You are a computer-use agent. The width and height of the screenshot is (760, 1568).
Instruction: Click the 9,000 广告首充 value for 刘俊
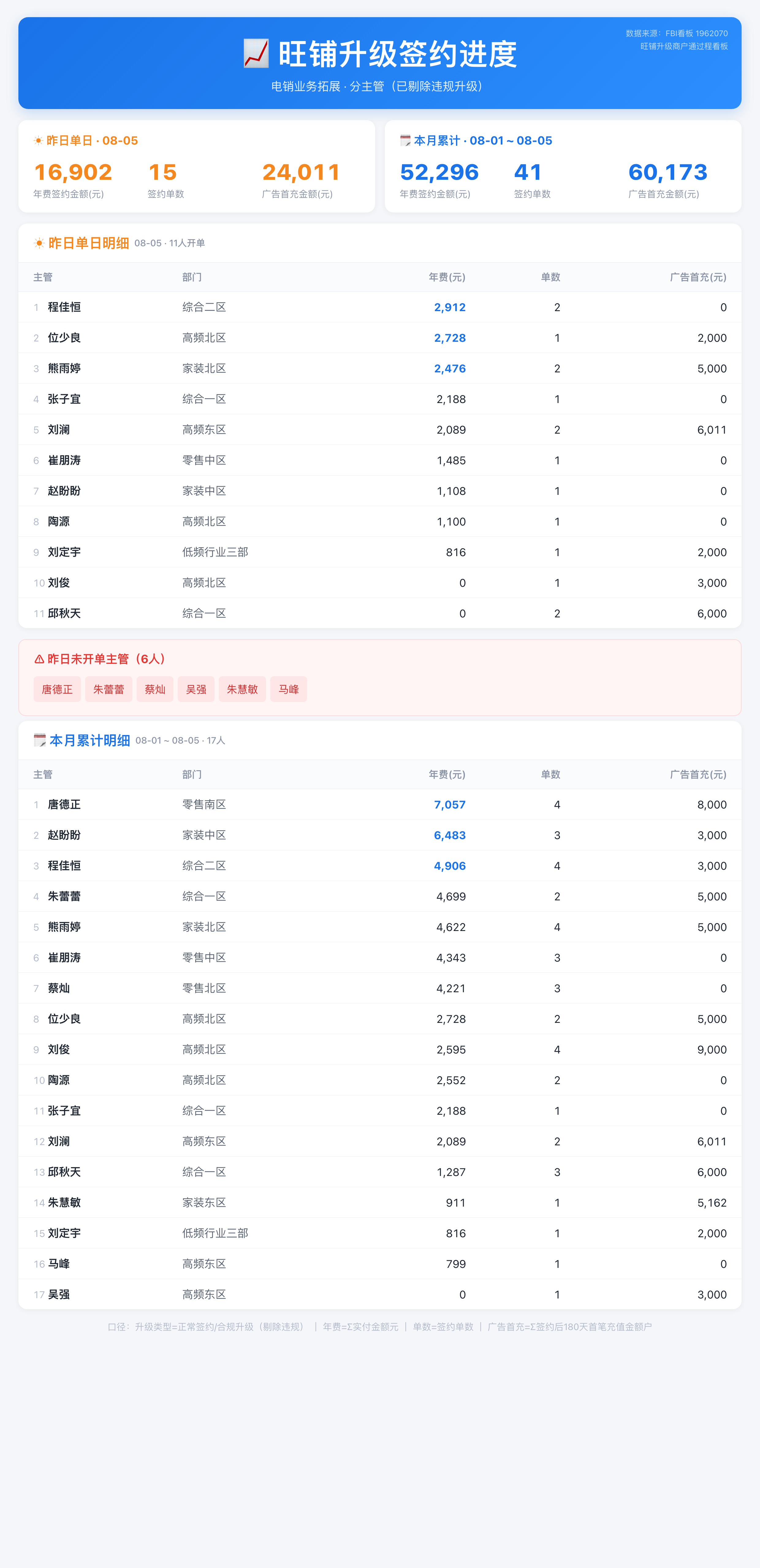[x=712, y=1050]
